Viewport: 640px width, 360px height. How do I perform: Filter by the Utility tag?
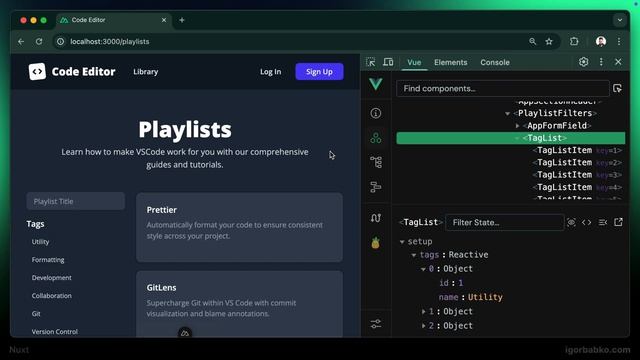click(40, 242)
